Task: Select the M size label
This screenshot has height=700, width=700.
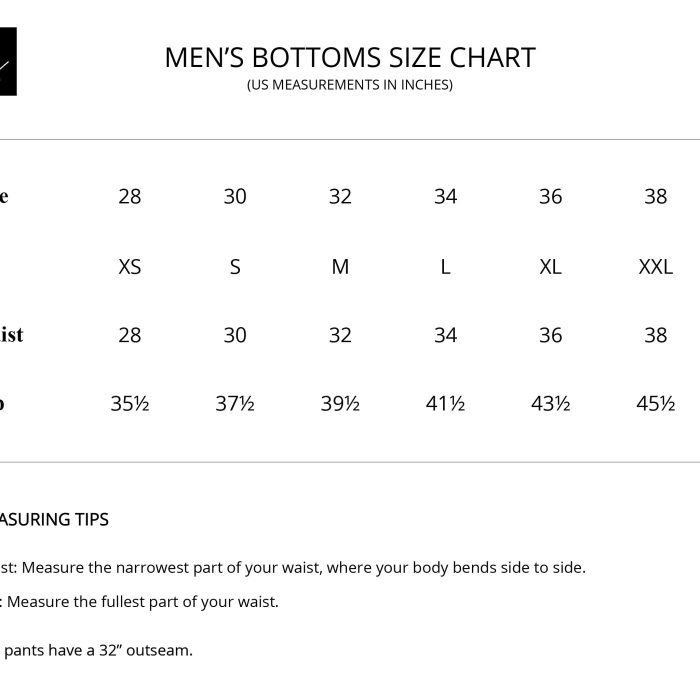Action: pos(340,267)
